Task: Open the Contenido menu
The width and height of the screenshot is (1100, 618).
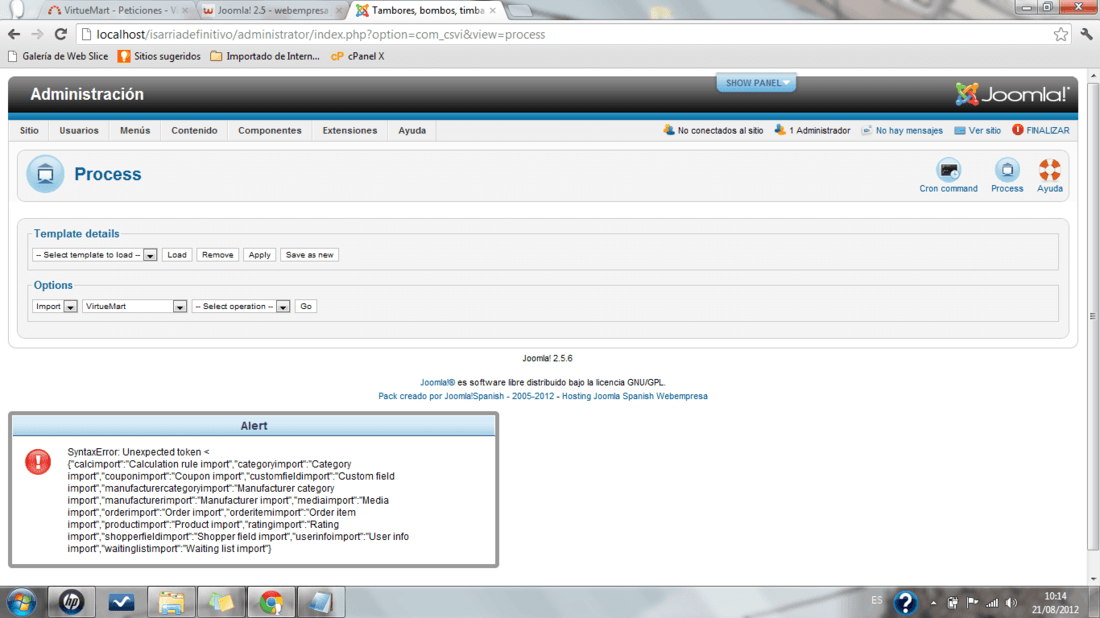Action: coord(194,130)
